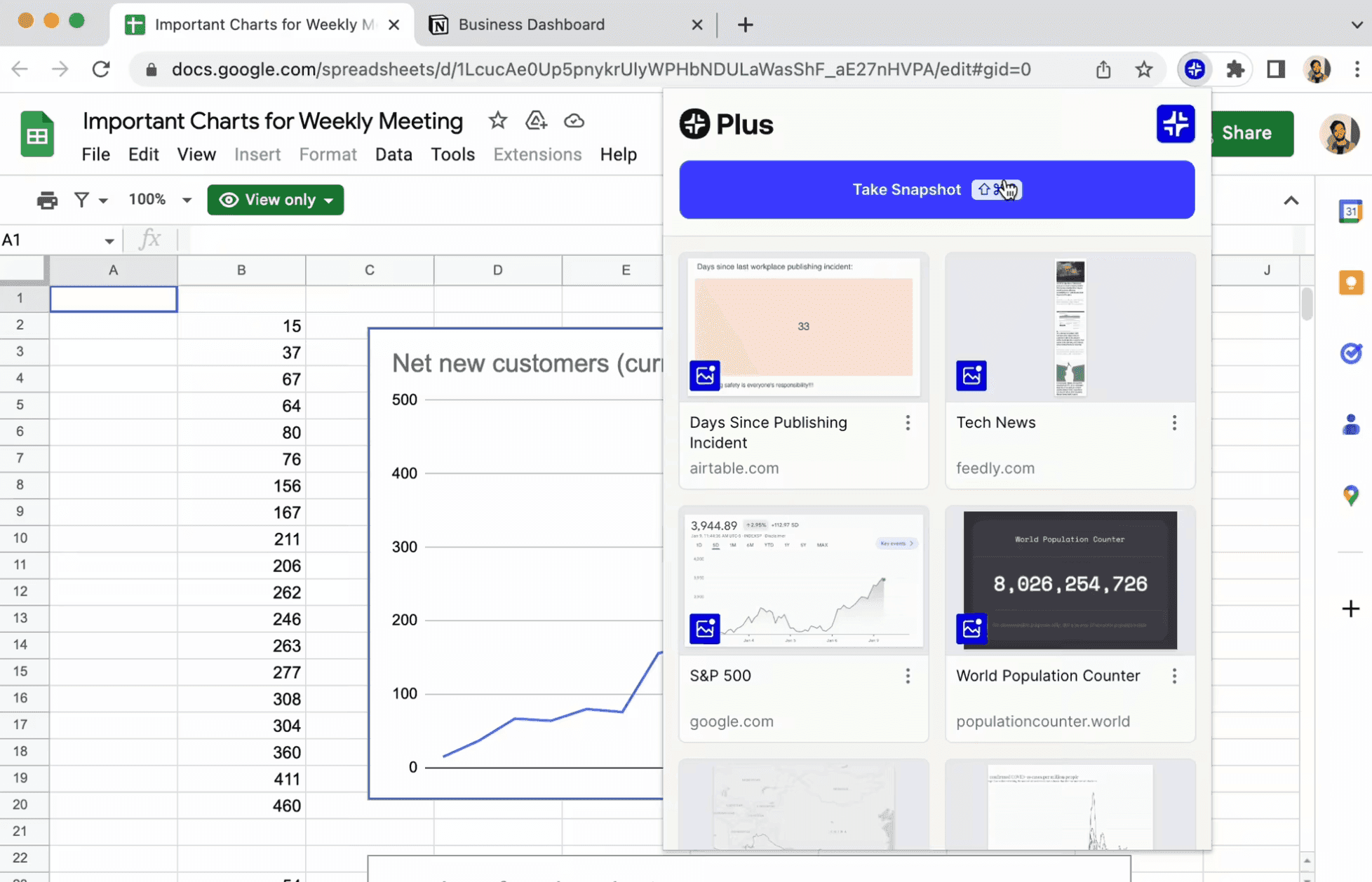Open Google Keep in the side panel

(1350, 283)
